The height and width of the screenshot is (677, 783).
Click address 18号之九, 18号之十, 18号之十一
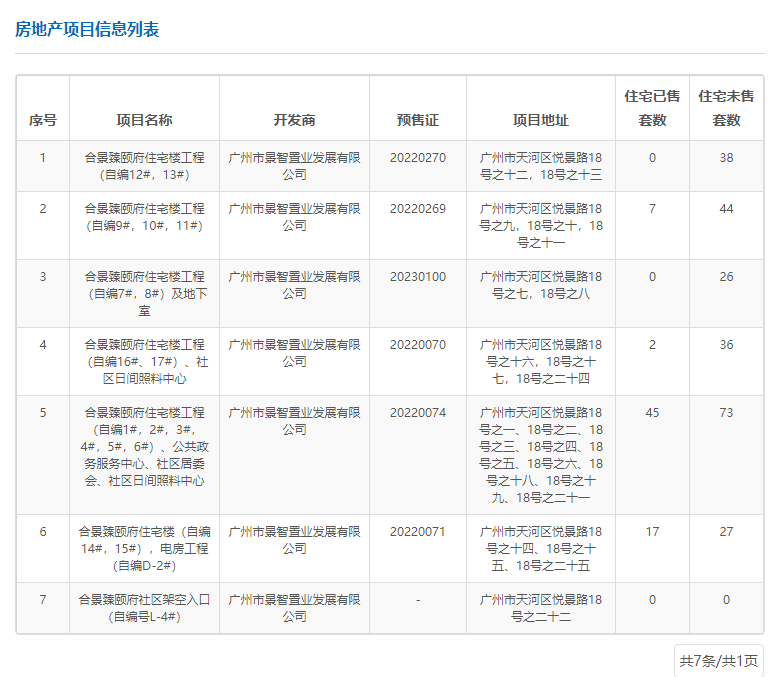tap(541, 226)
